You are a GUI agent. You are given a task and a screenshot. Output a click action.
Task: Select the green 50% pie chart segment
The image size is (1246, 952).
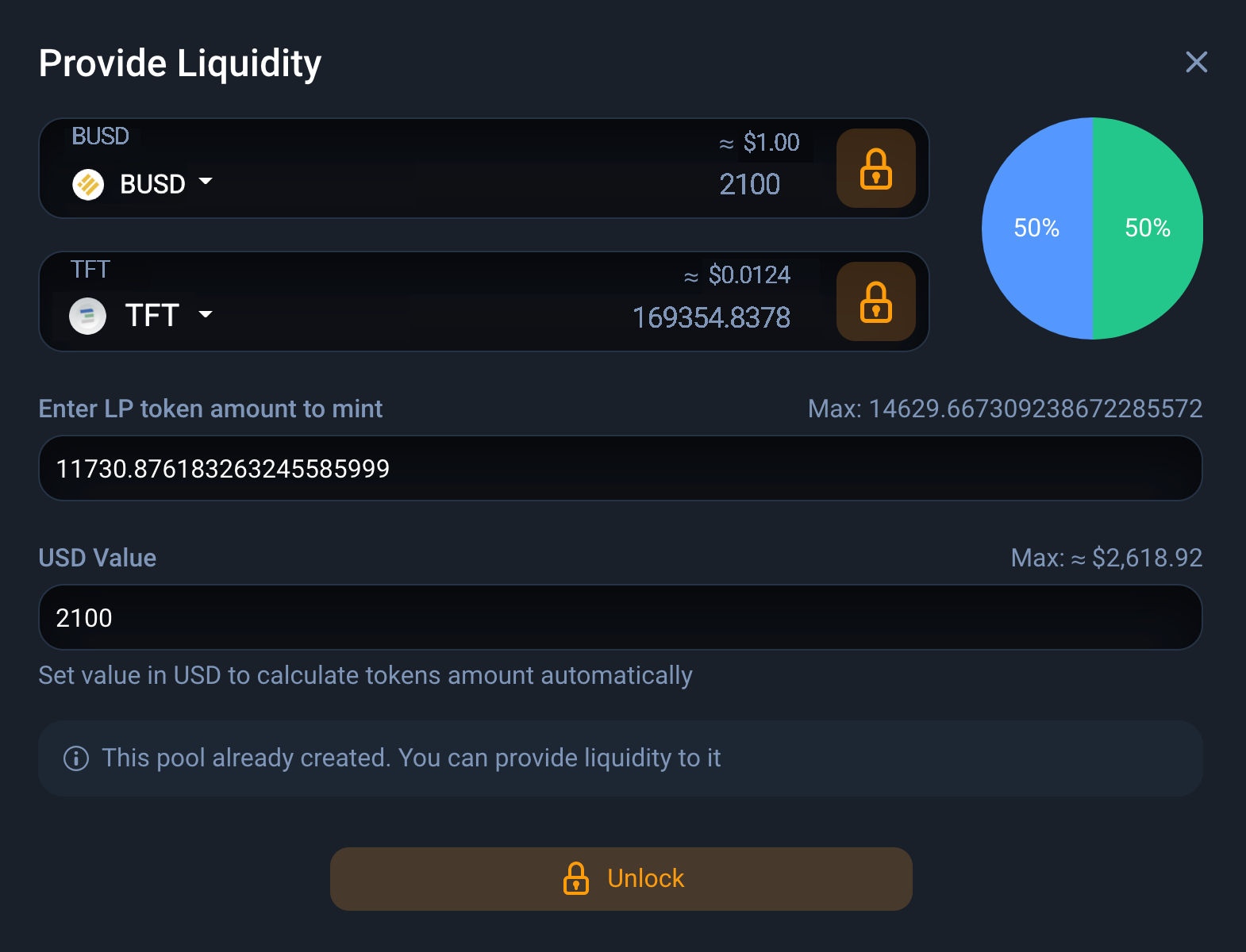tap(1148, 228)
